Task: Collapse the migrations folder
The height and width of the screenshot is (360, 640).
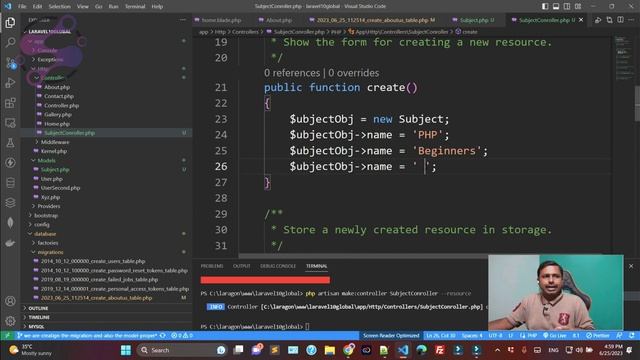Action: (50, 252)
